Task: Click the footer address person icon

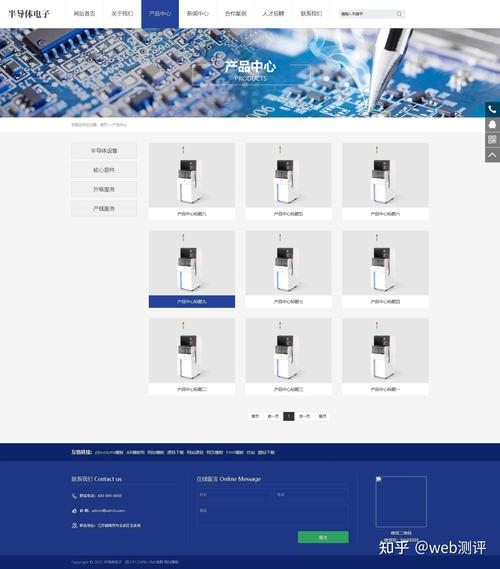Action: tap(74, 525)
